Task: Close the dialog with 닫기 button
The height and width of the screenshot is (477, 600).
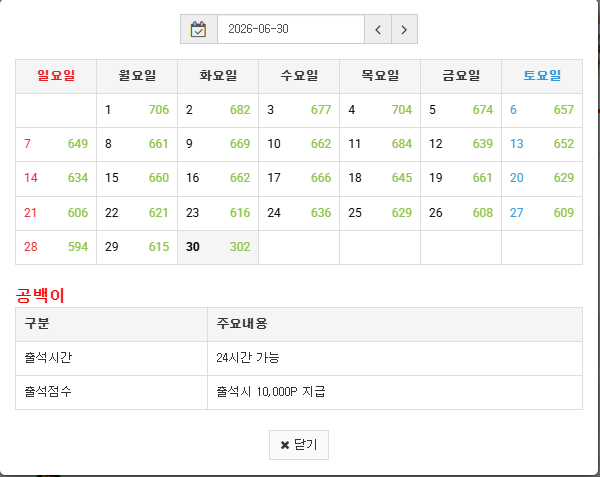Action: [x=299, y=445]
